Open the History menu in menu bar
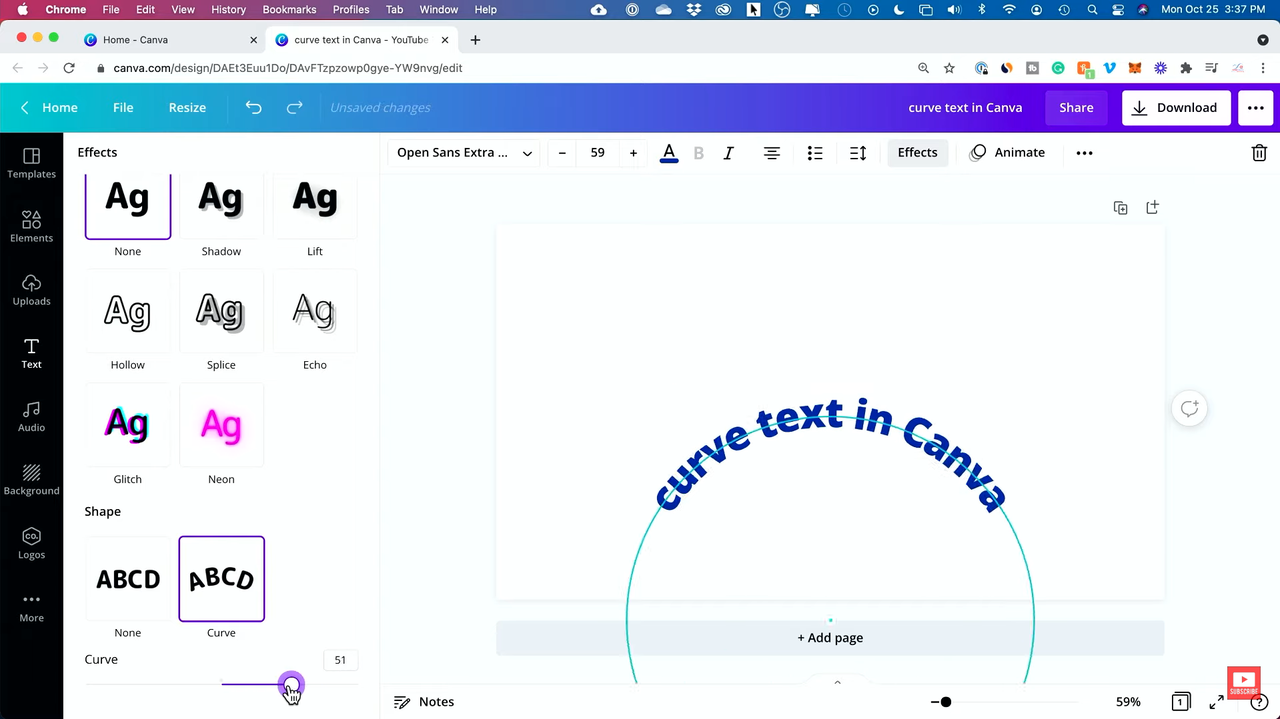 (228, 9)
